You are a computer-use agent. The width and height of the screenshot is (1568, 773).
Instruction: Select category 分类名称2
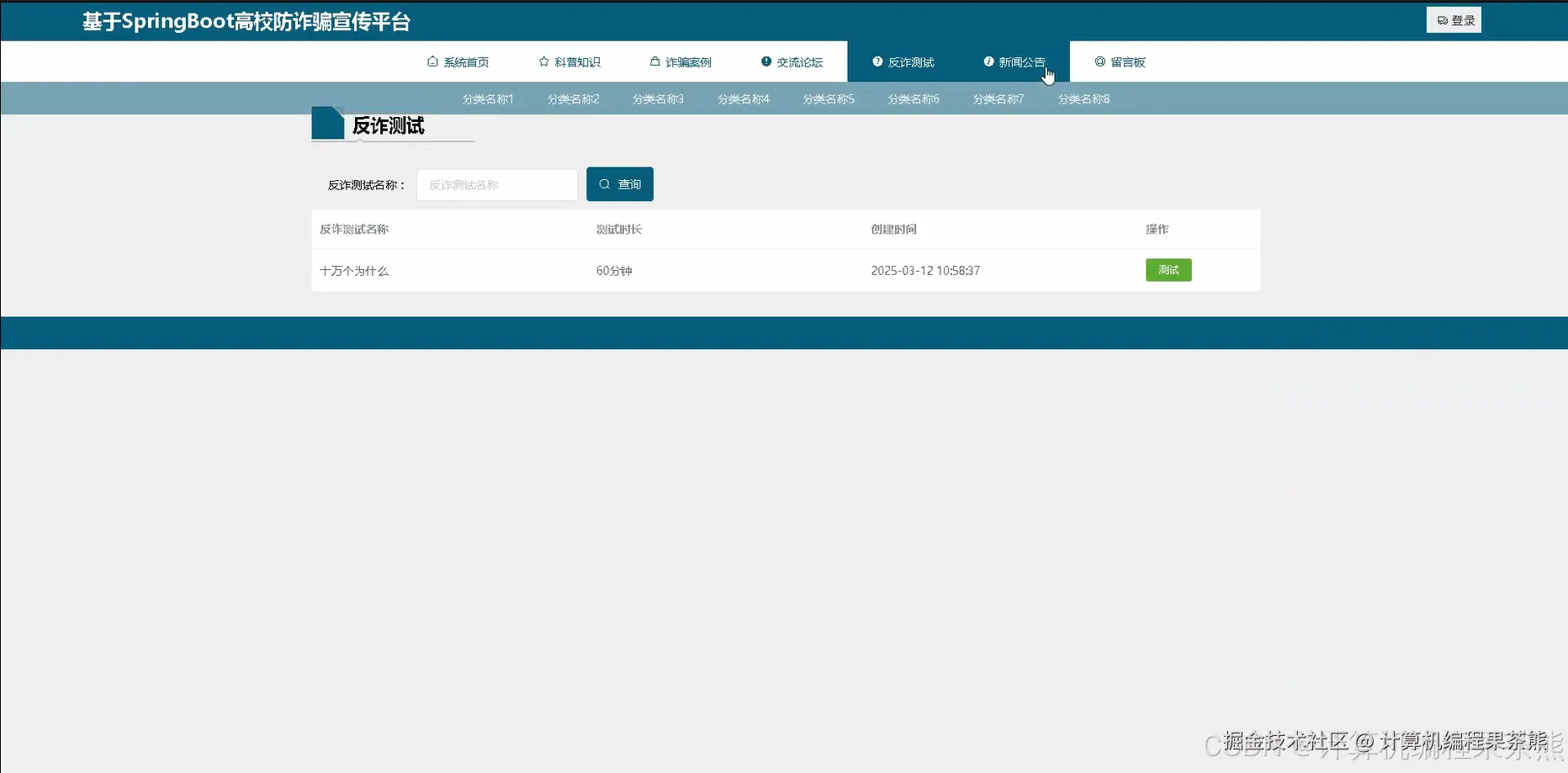pos(573,99)
